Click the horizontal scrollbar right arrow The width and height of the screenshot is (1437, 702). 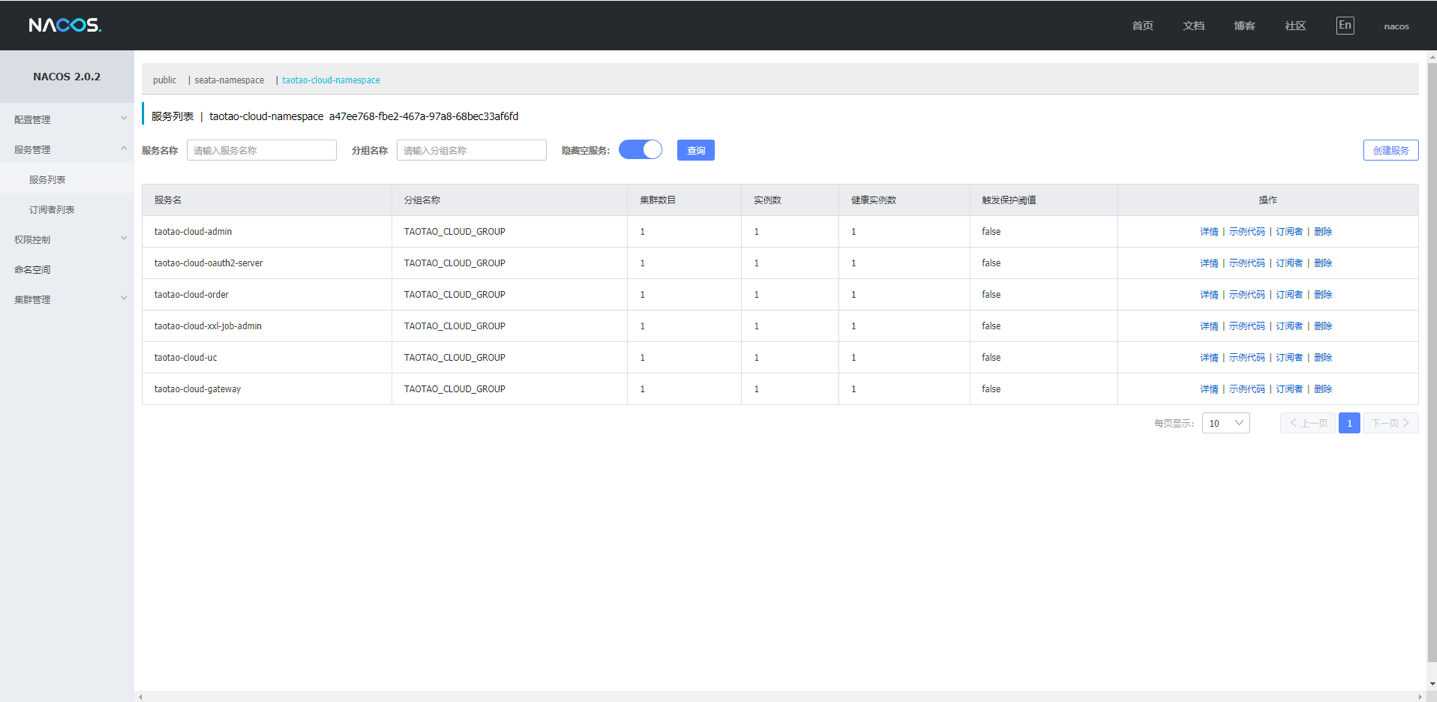1420,696
